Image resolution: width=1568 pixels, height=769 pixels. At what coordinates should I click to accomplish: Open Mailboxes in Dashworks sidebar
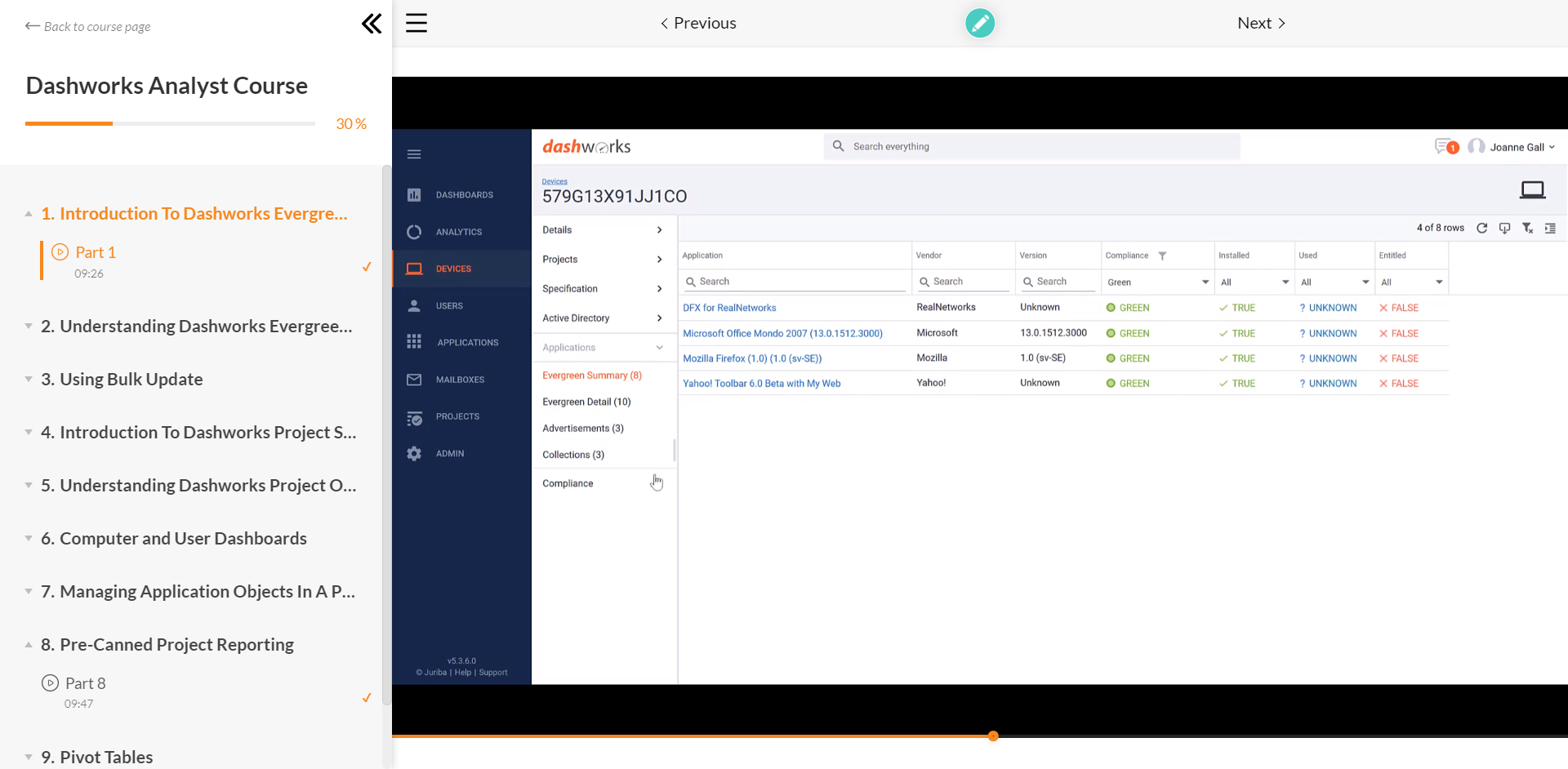pyautogui.click(x=461, y=380)
